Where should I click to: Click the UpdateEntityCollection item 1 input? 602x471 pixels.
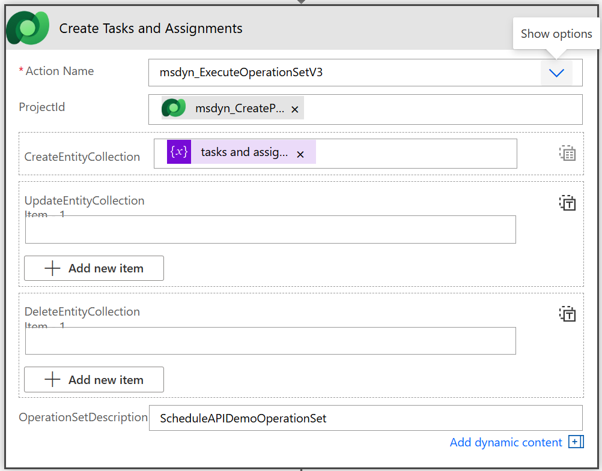[270, 230]
